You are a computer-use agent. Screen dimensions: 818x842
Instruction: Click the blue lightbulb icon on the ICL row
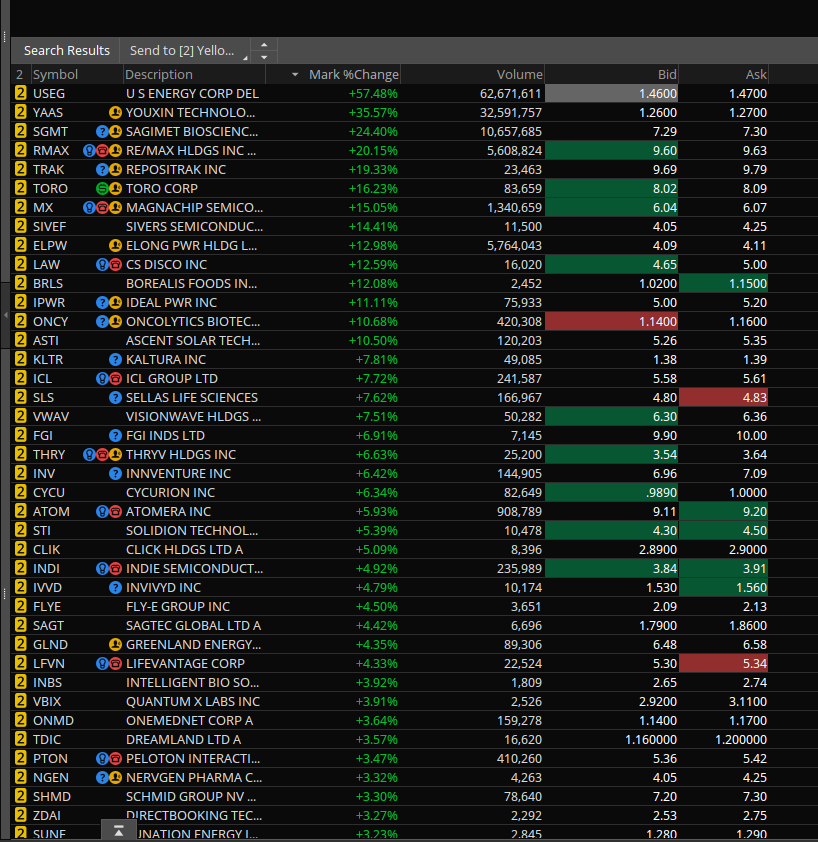102,379
